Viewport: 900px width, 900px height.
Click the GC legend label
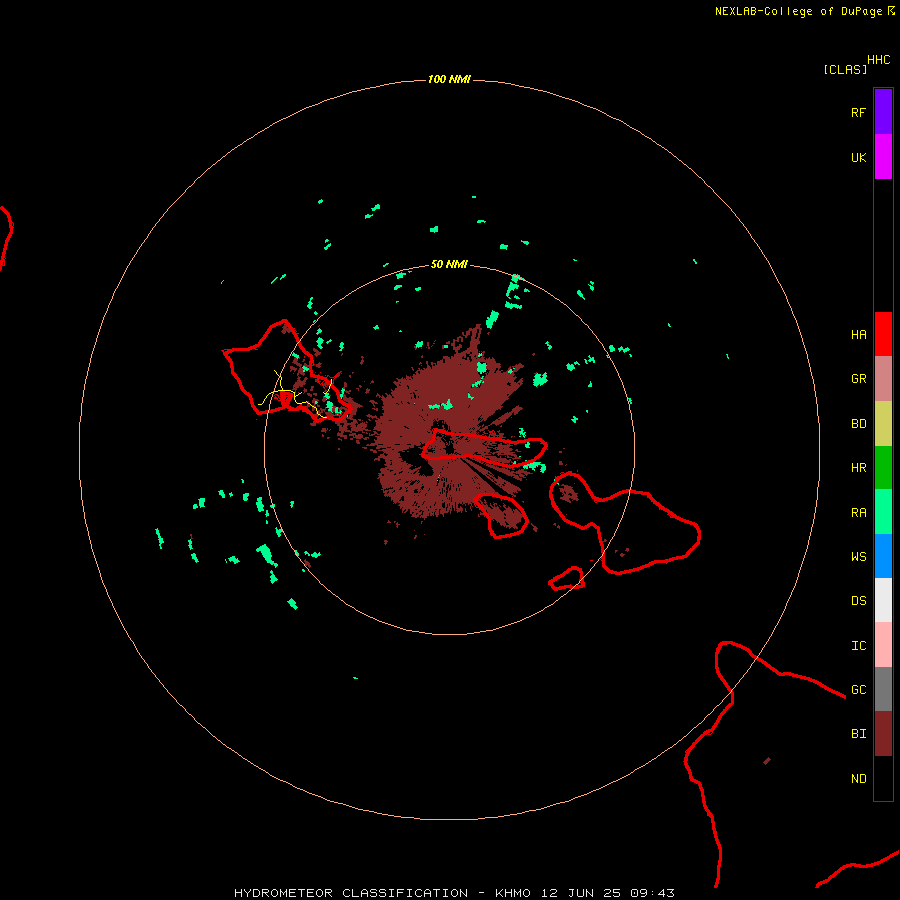[858, 690]
